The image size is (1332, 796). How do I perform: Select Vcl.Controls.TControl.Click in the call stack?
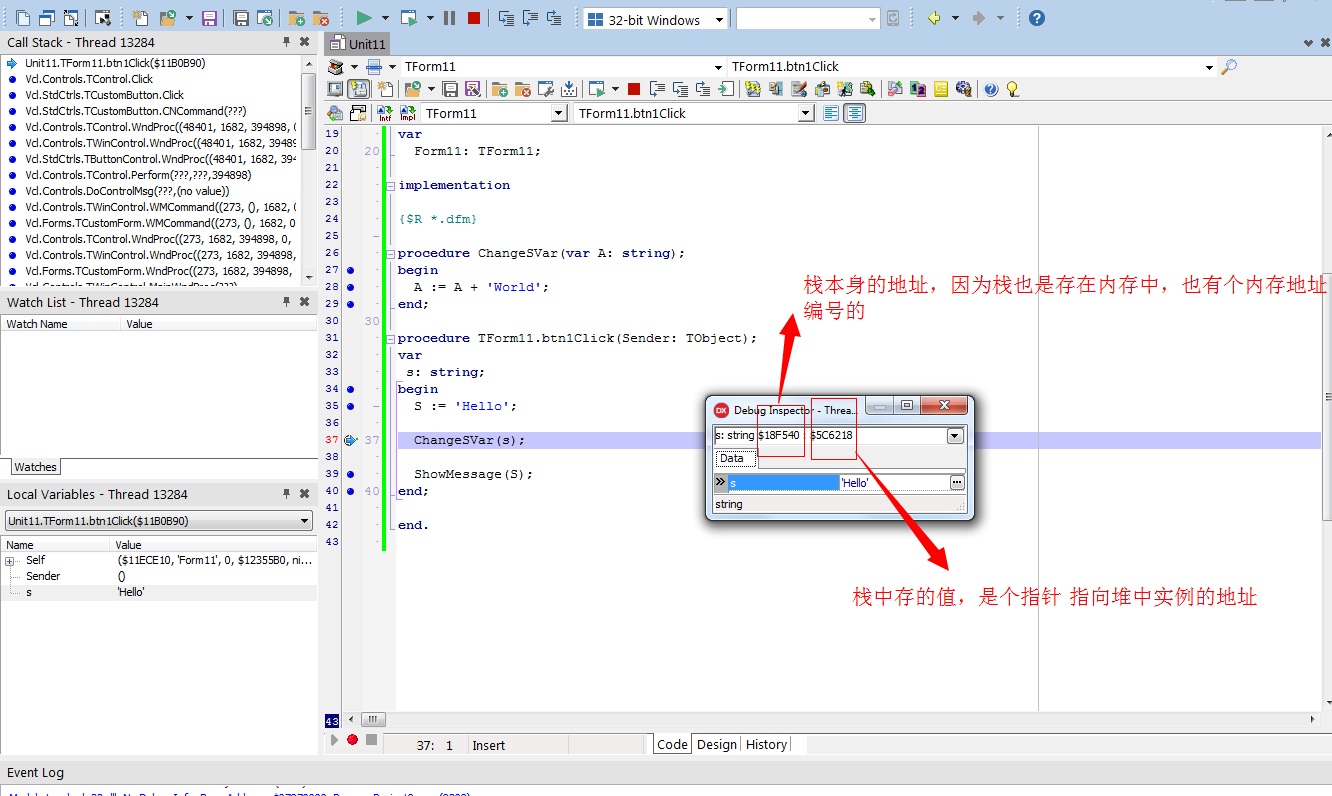coord(89,79)
